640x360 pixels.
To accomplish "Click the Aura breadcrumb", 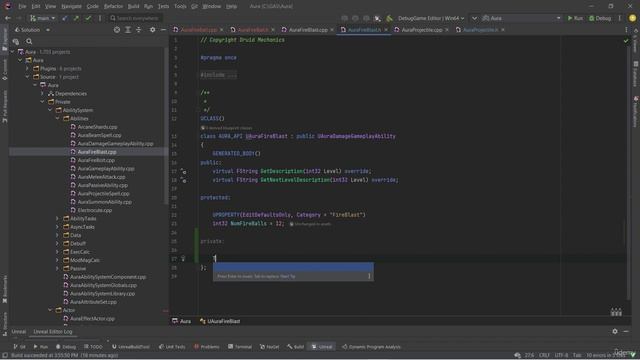I will 182,321.
